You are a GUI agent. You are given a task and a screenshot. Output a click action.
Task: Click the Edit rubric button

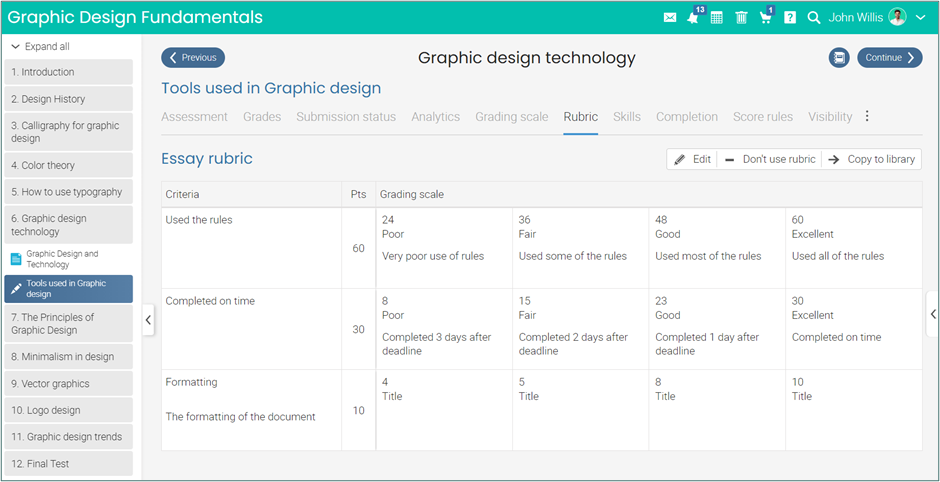tap(692, 159)
